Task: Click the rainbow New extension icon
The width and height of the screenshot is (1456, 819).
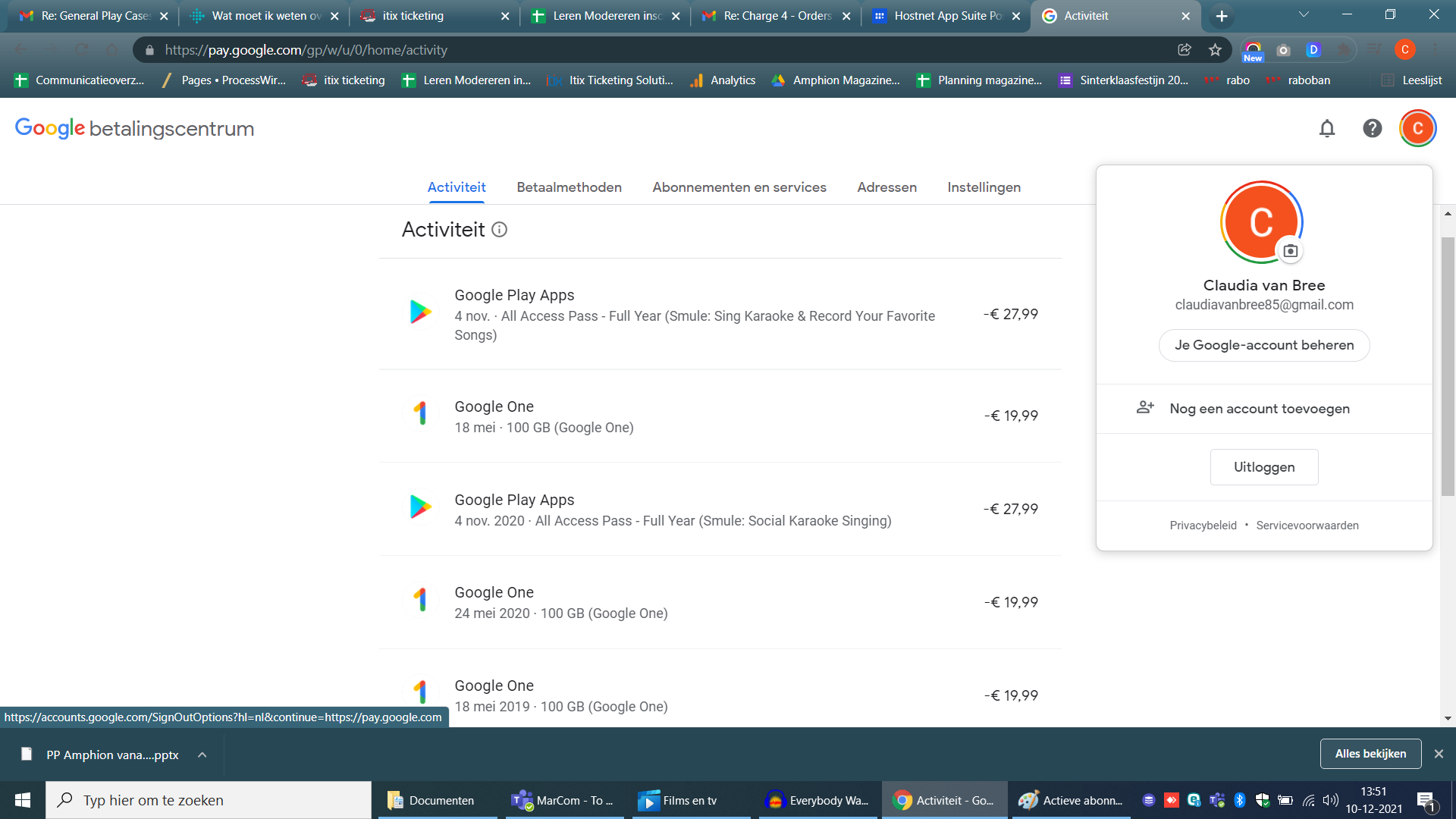Action: 1253,51
